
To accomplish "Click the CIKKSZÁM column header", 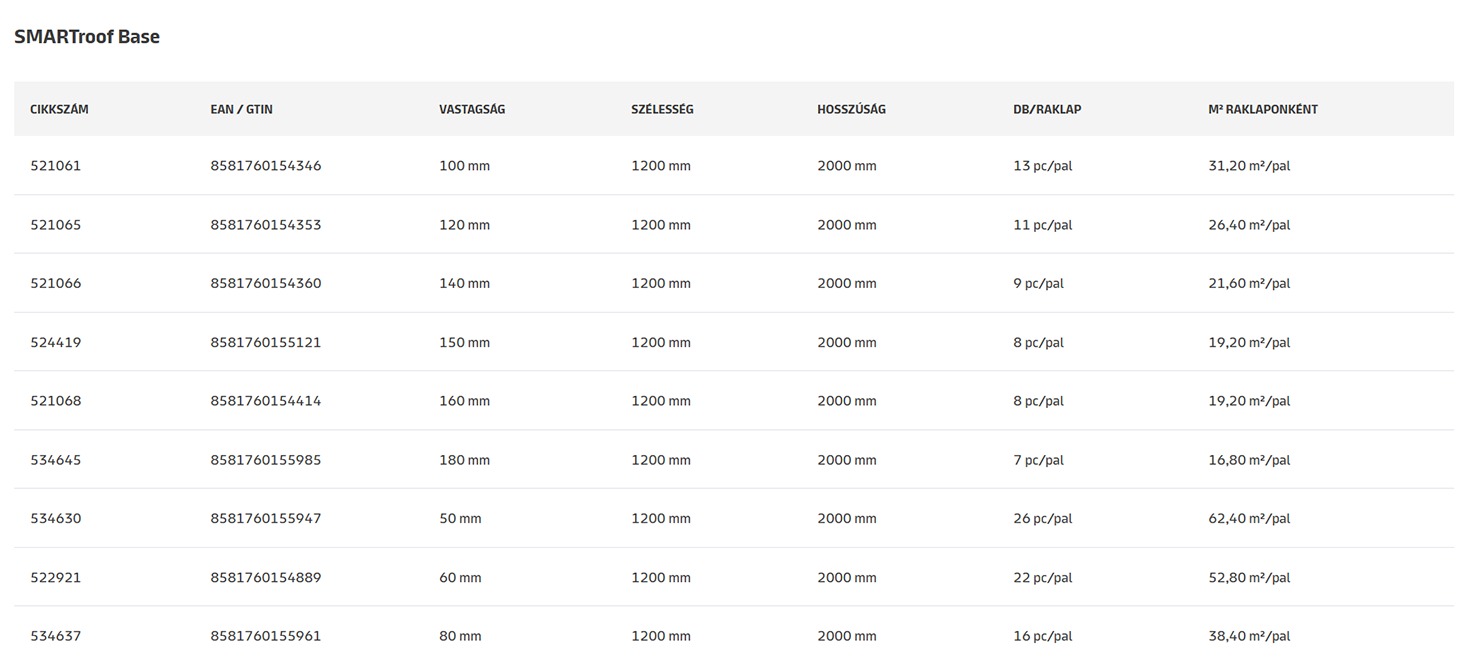I will pyautogui.click(x=59, y=109).
